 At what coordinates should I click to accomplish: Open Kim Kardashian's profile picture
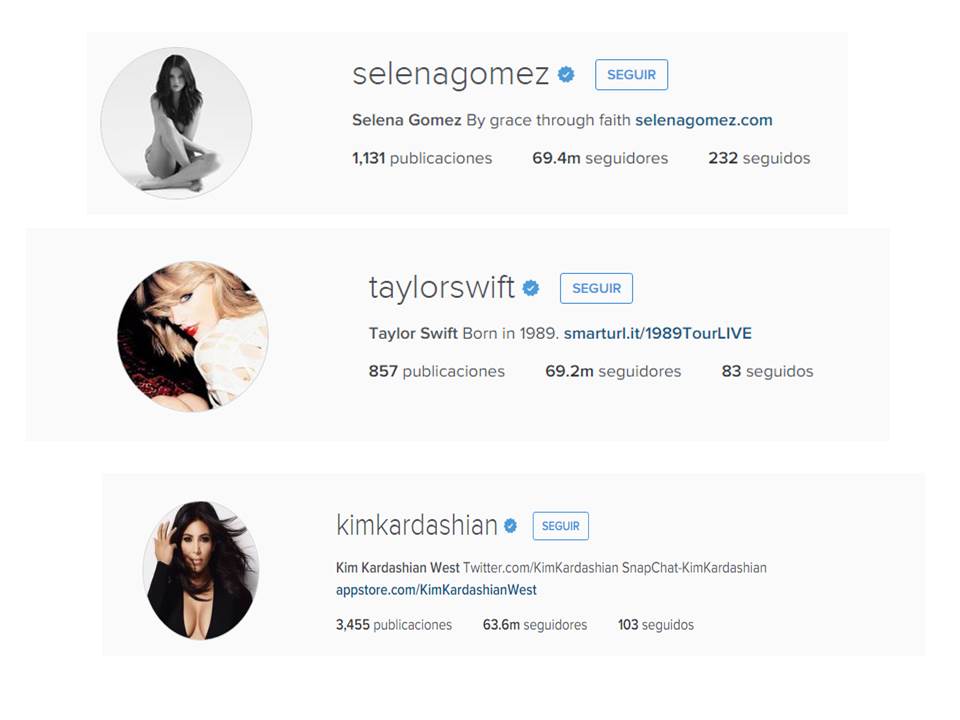click(201, 571)
